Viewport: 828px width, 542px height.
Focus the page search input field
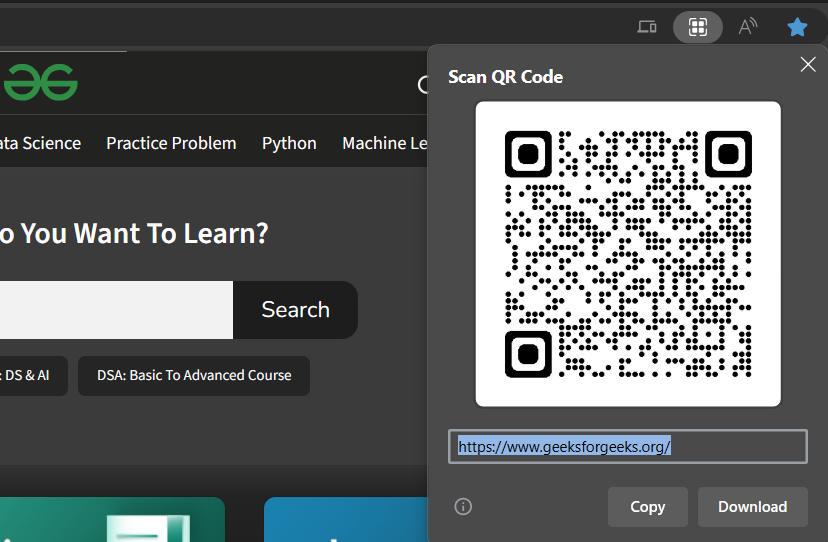pyautogui.click(x=116, y=310)
